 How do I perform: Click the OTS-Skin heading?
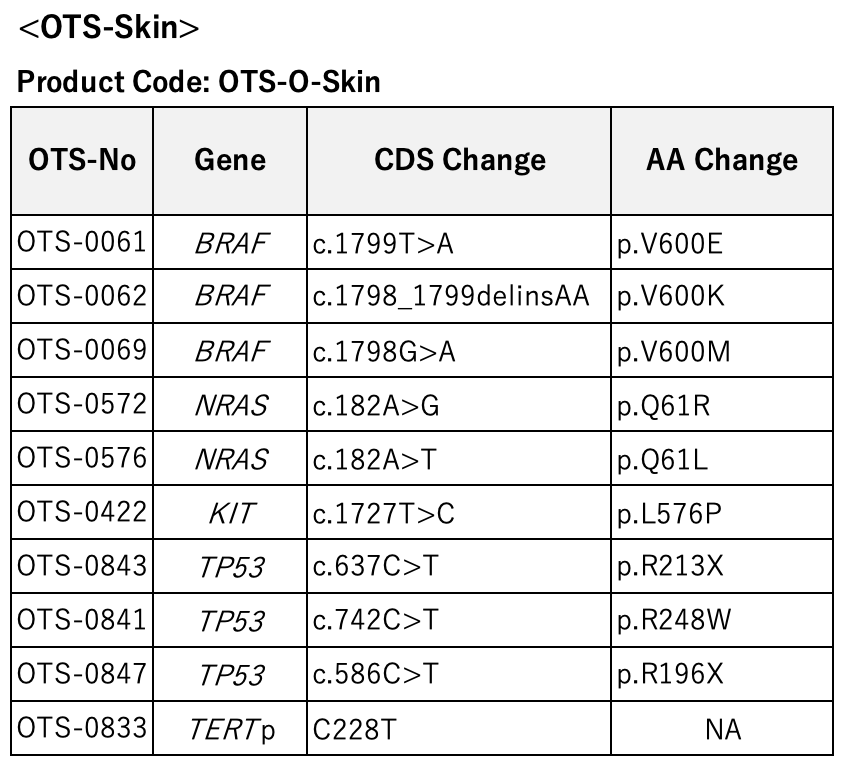point(109,27)
